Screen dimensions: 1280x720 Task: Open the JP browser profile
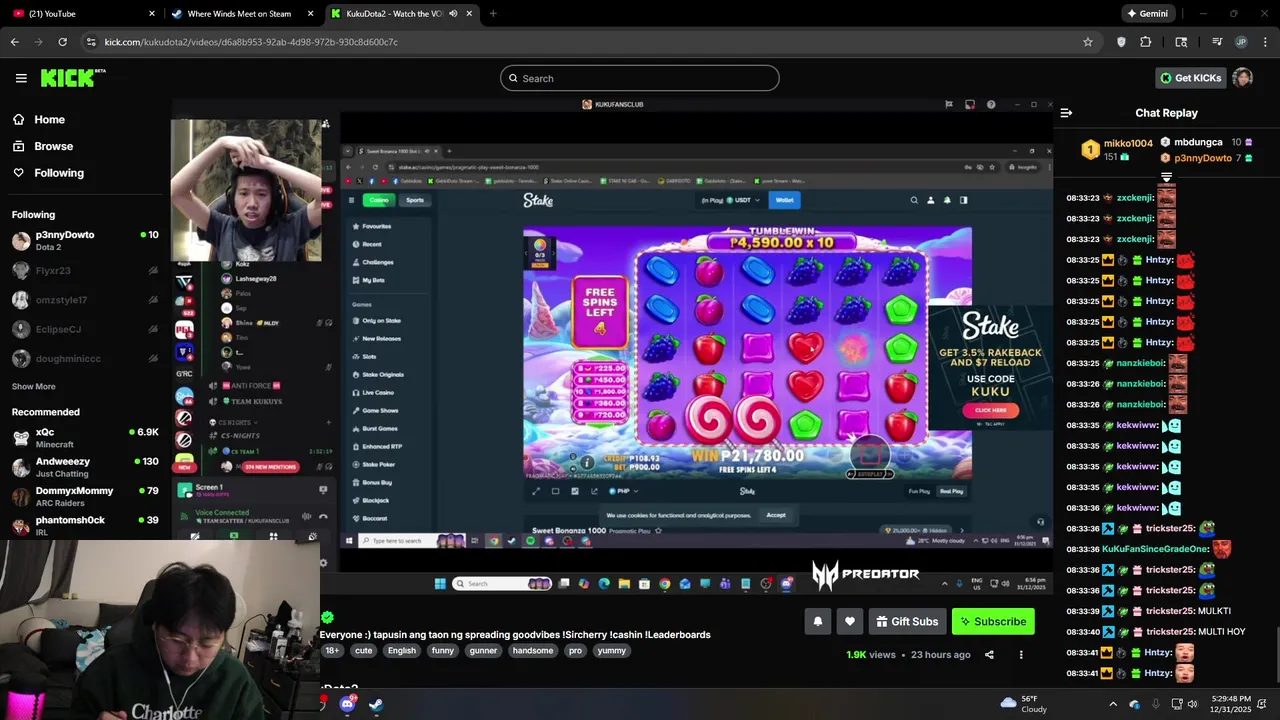[1241, 42]
